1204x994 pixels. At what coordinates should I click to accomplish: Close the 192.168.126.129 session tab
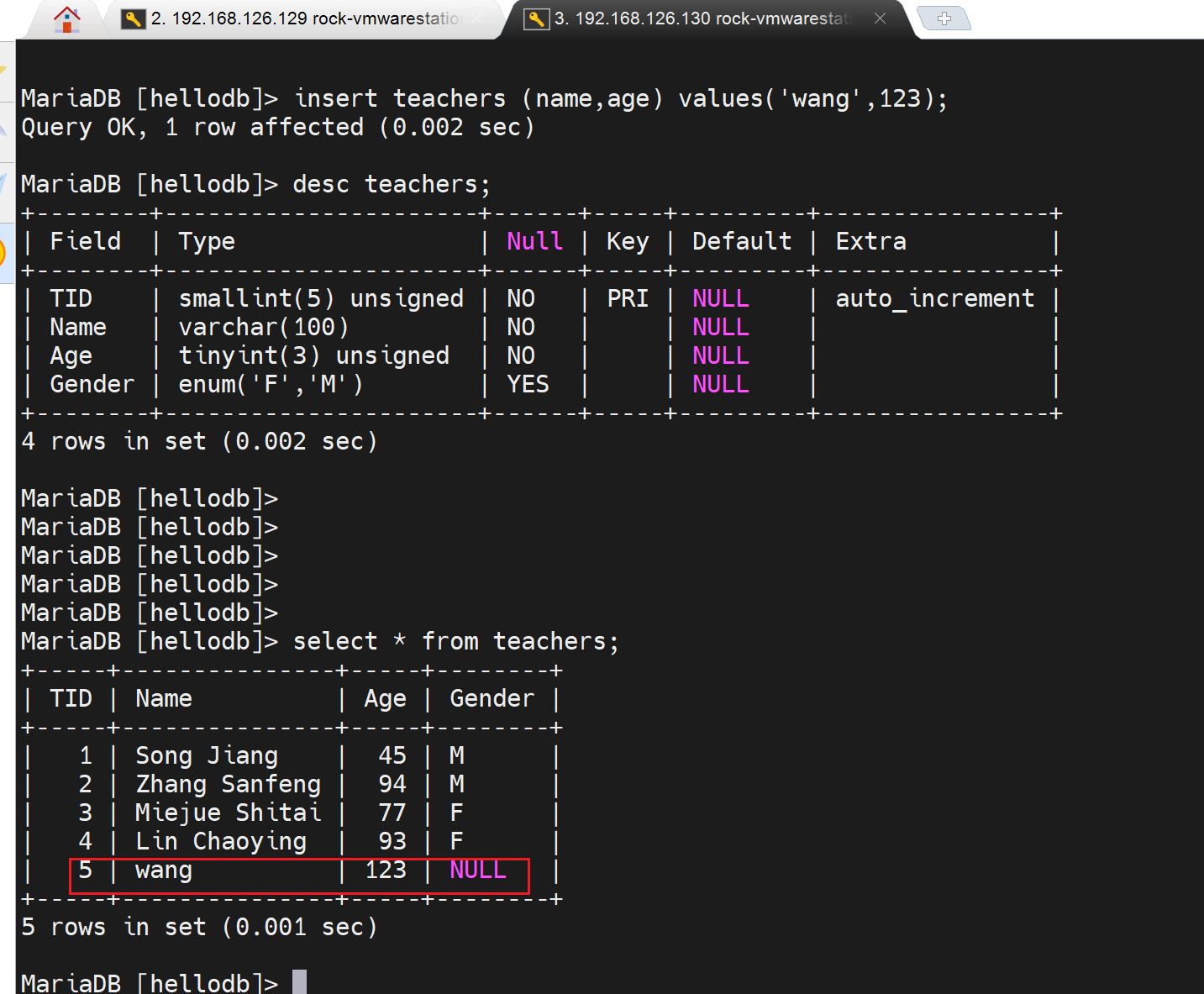tap(478, 18)
